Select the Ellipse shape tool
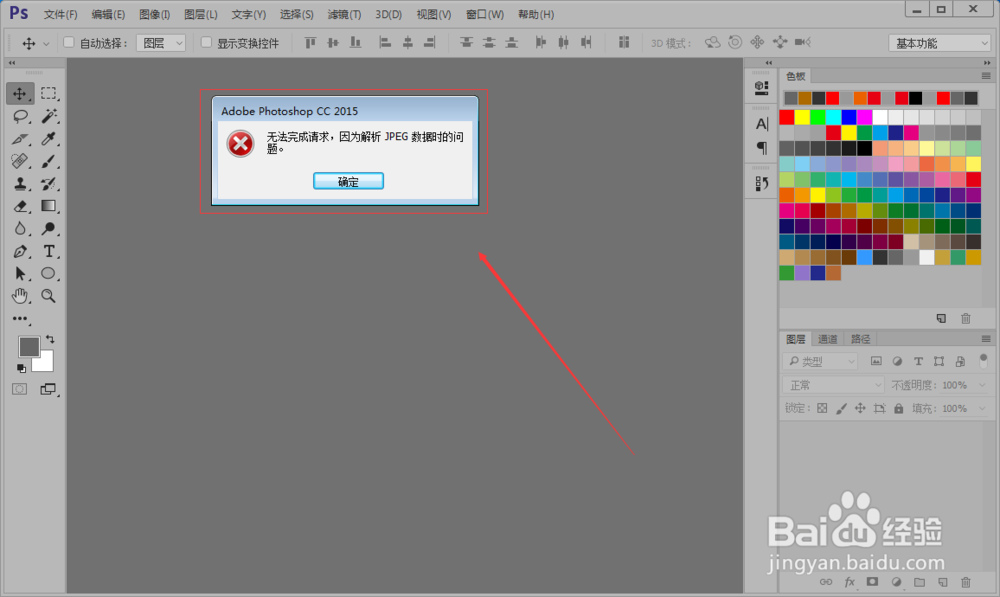The image size is (1000, 597). tap(48, 274)
